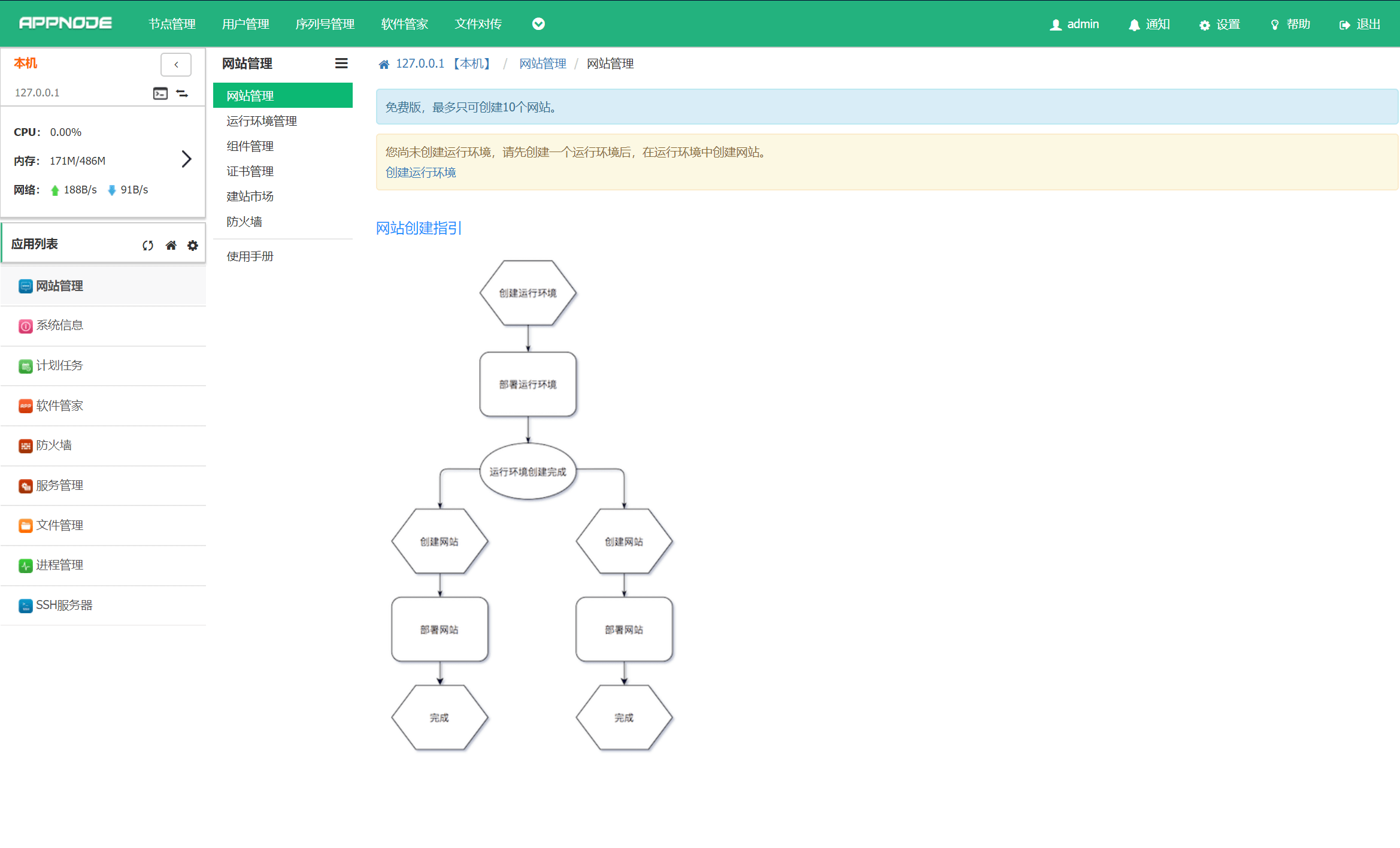Select 系统信息 in the app list

[x=104, y=326]
